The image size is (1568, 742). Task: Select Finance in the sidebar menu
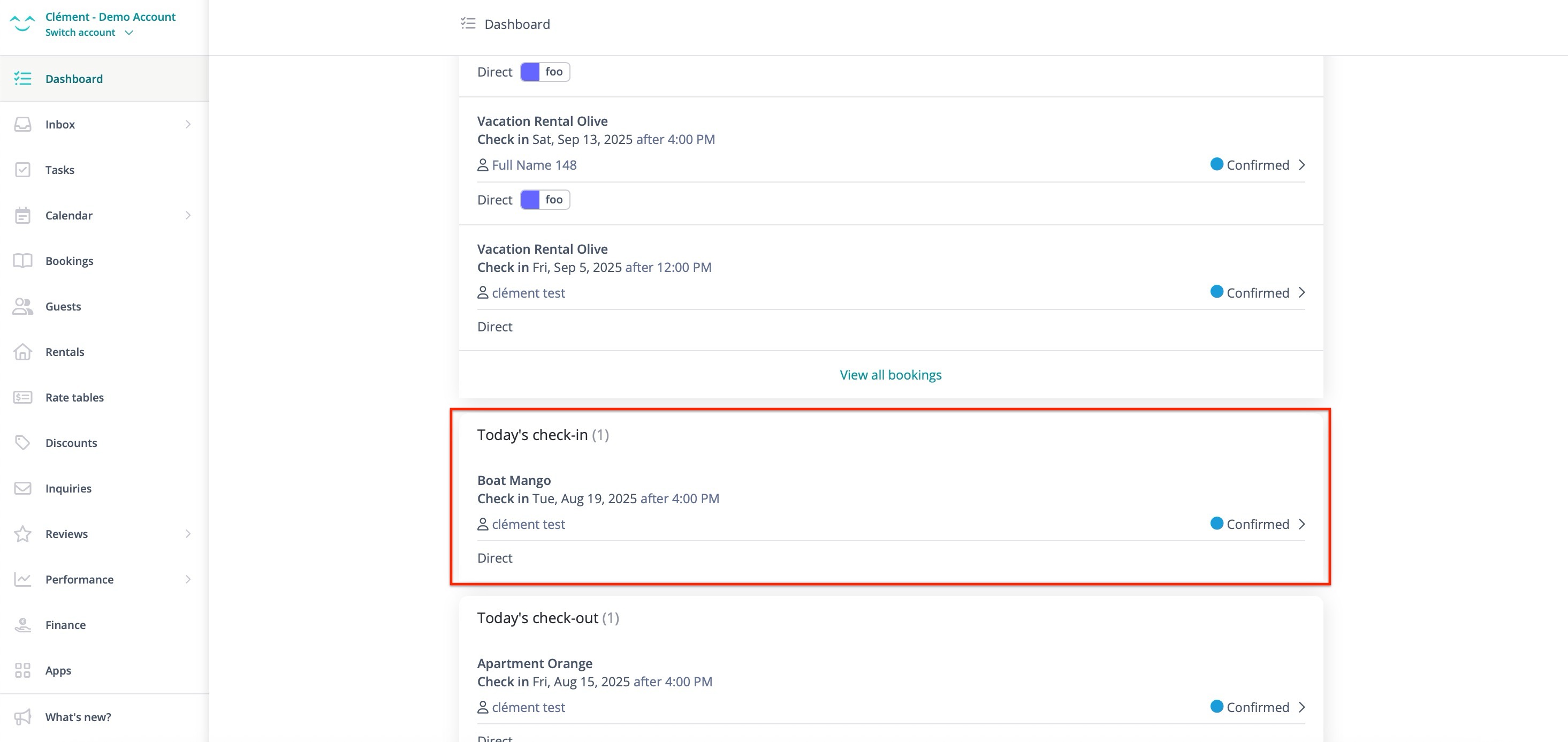65,625
